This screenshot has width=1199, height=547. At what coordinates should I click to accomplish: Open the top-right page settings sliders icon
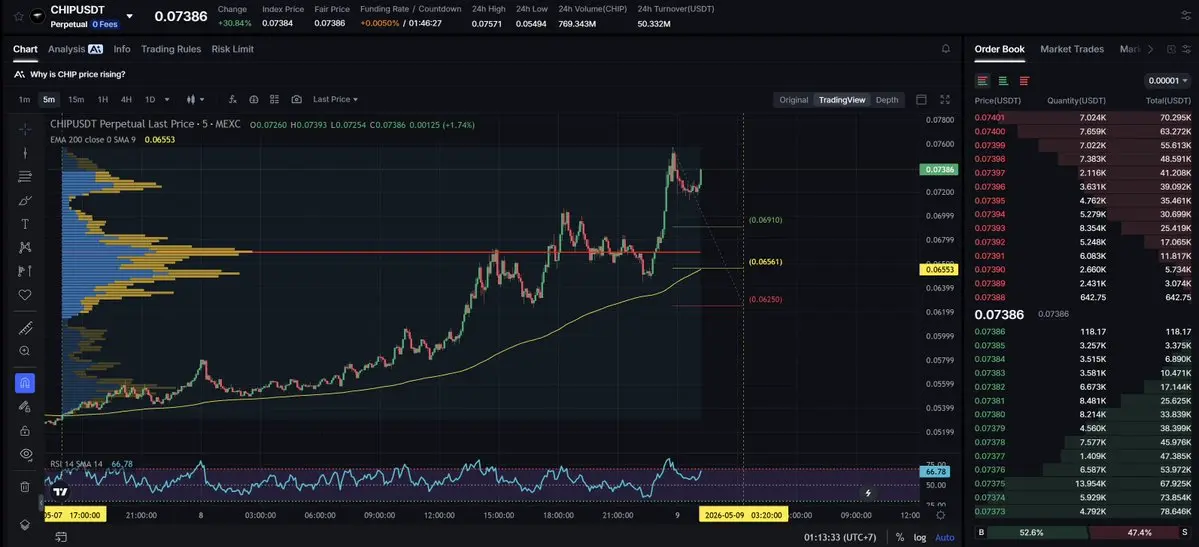pos(1186,15)
